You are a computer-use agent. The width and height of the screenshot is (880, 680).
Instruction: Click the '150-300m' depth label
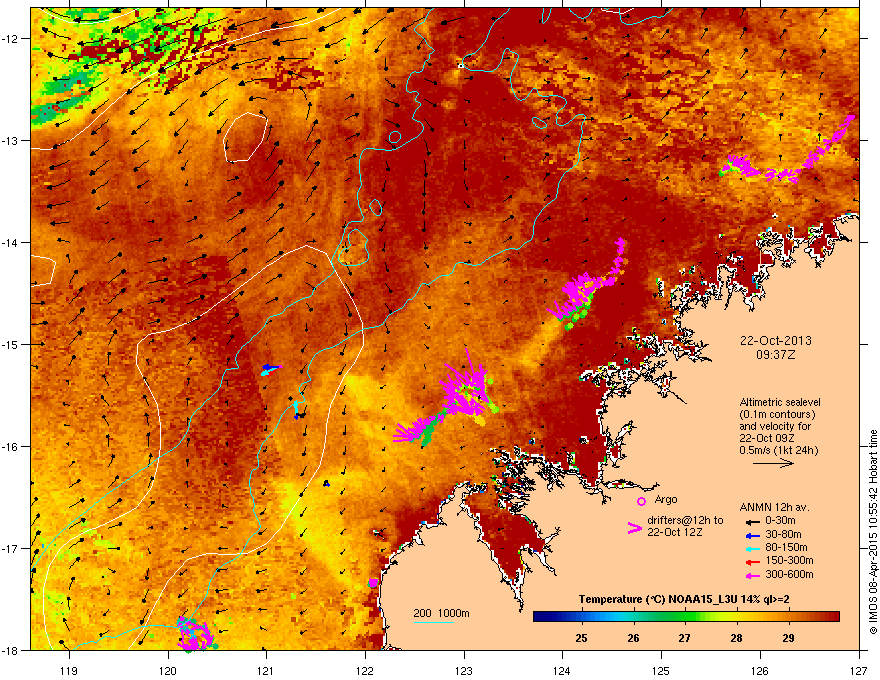pos(789,560)
